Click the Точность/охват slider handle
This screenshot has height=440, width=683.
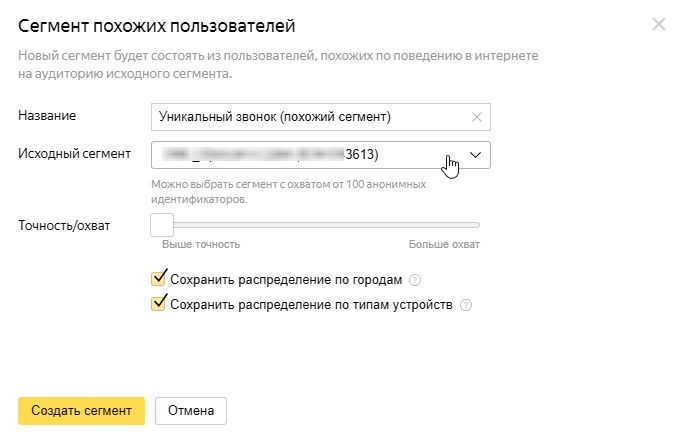pos(162,225)
